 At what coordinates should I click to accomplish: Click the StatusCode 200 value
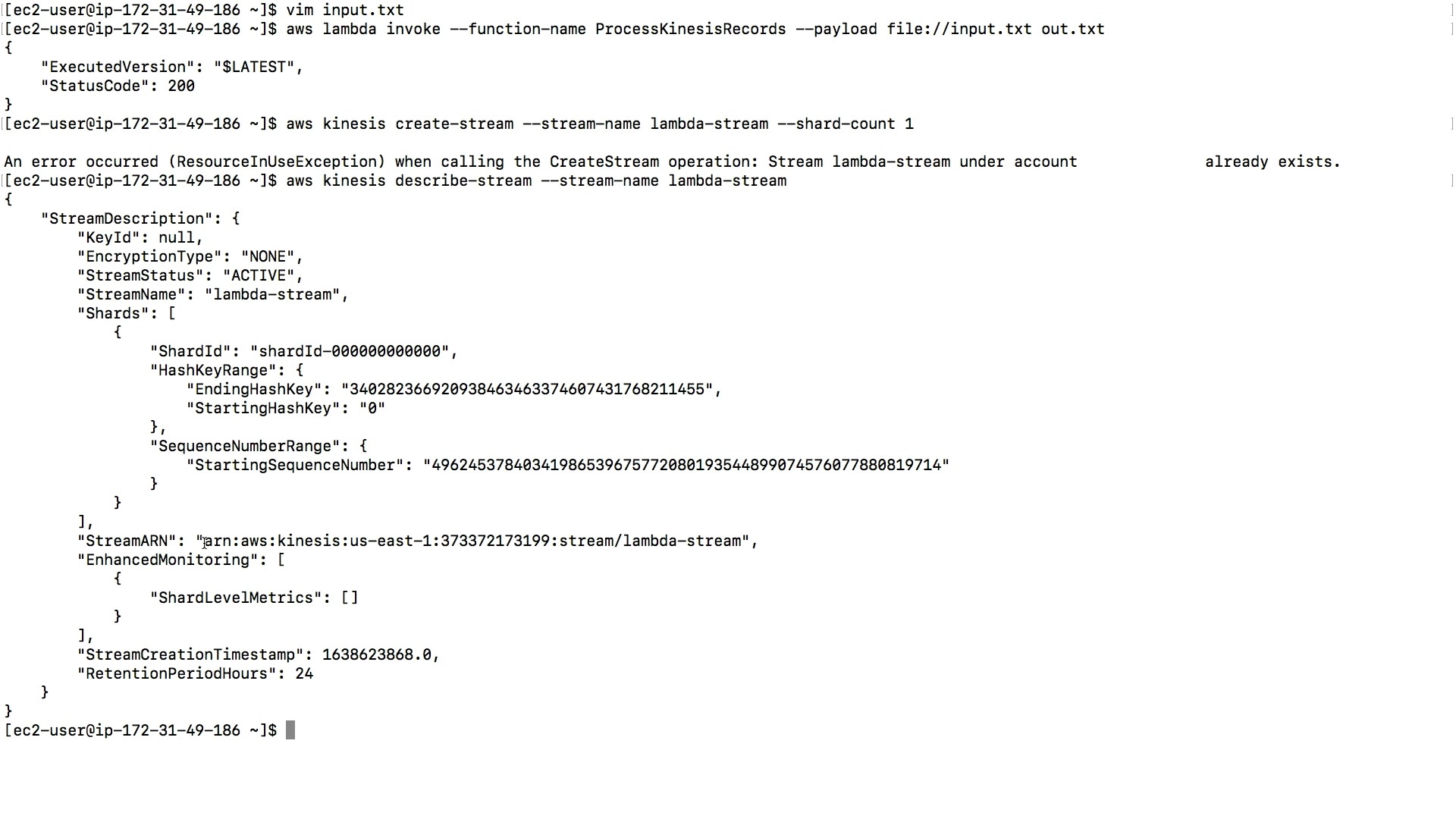(181, 86)
